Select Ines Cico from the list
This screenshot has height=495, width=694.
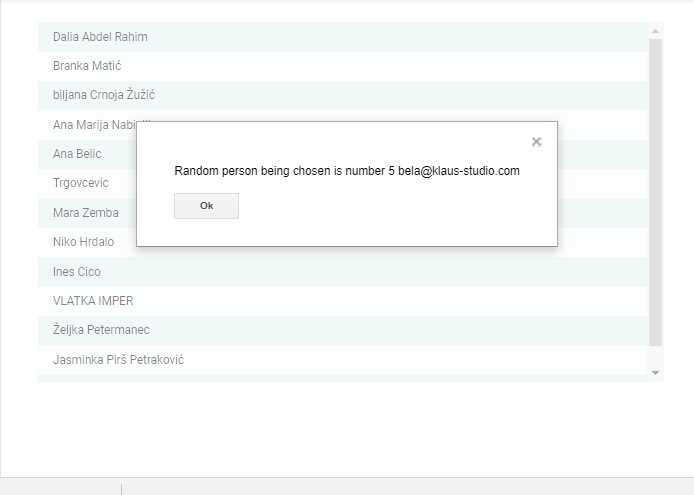(x=77, y=272)
